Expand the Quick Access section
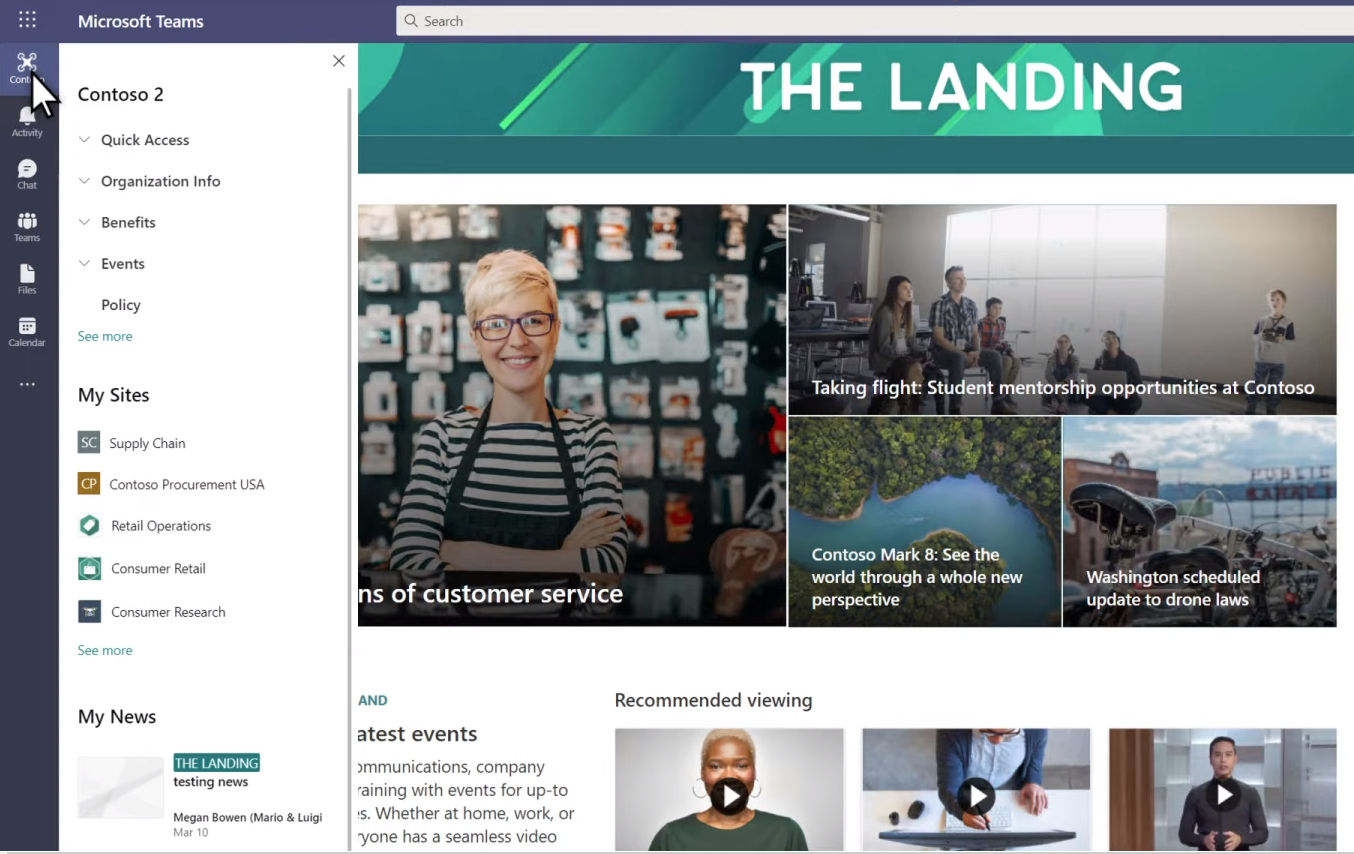Screen dimensions: 1354x854 tap(84, 140)
